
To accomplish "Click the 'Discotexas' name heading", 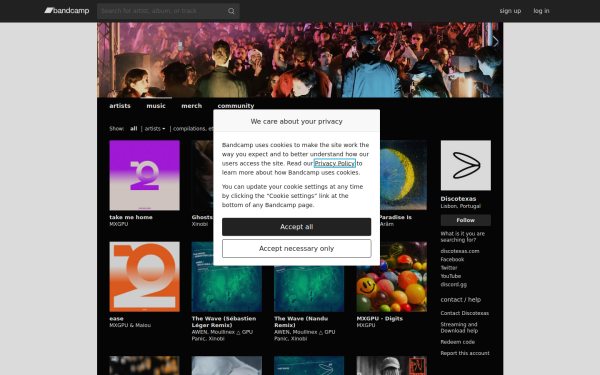I will tap(458, 199).
